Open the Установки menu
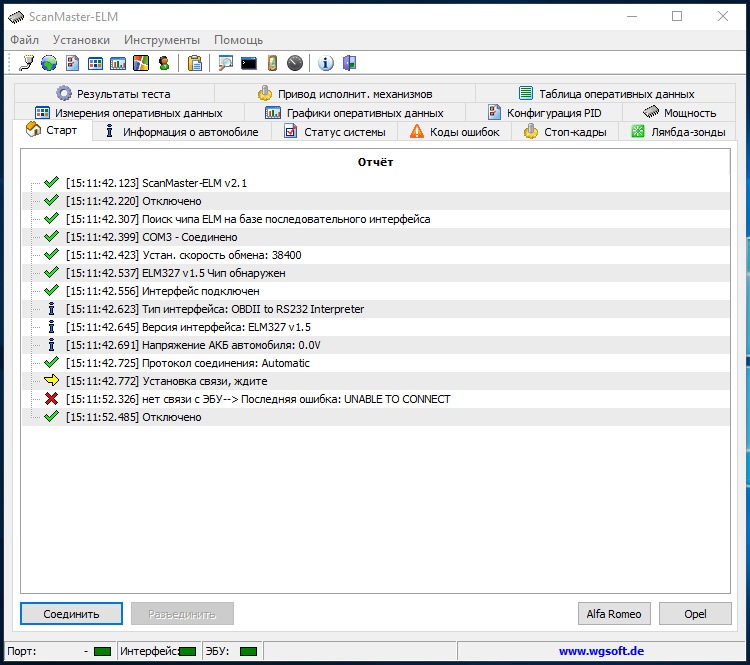Screen dimensions: 750x665 coord(81,40)
